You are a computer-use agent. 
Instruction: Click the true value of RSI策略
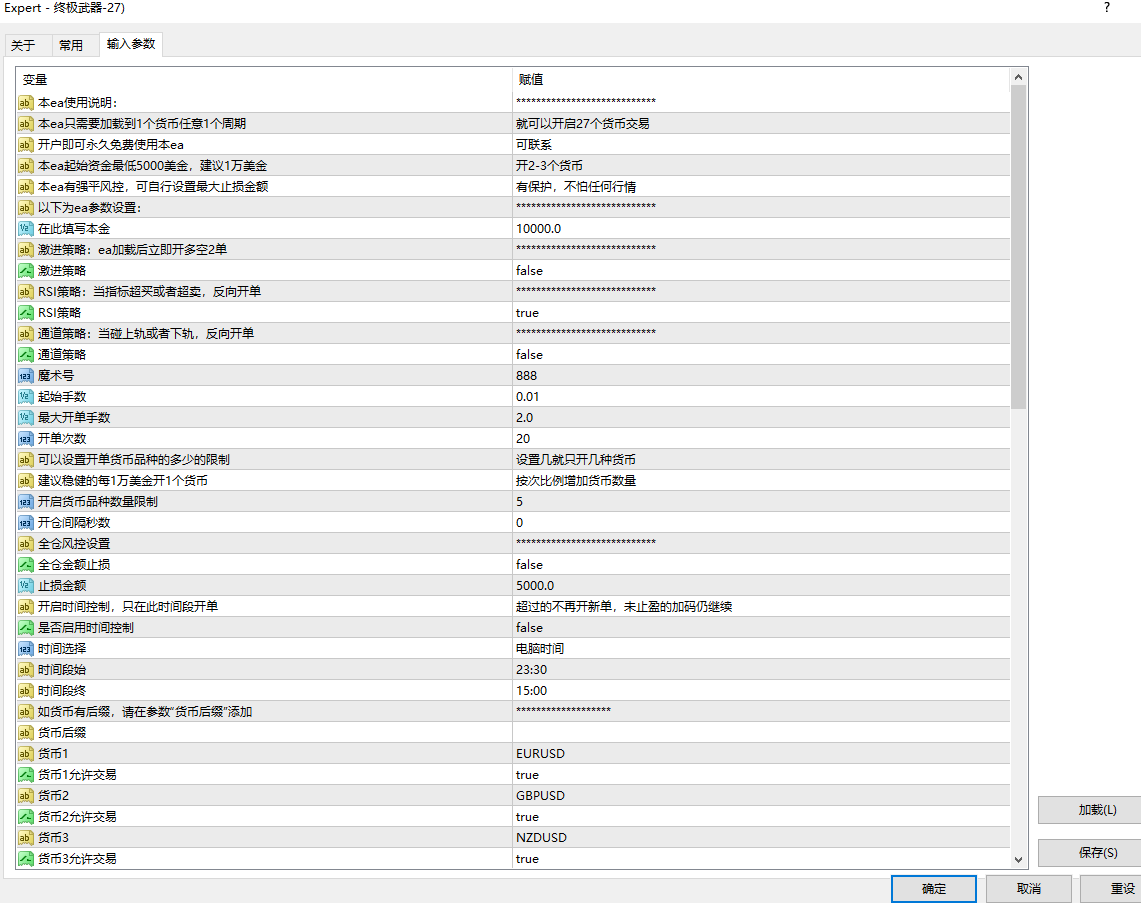pos(527,313)
